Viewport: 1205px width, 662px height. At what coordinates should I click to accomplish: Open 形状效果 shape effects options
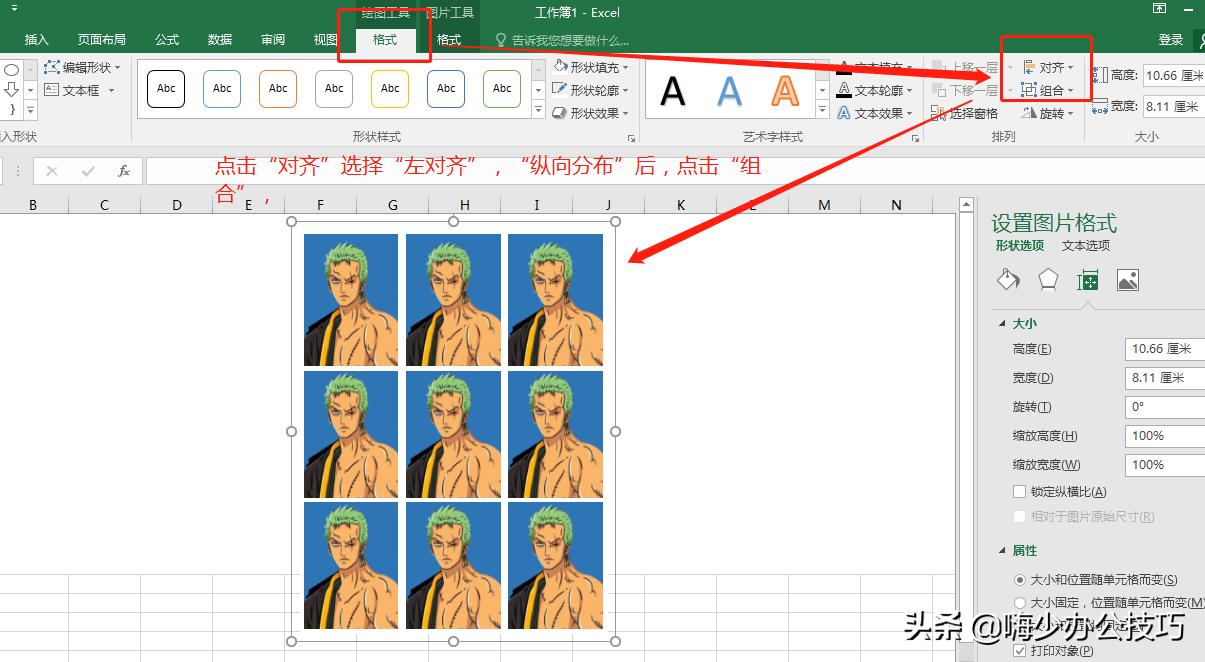pos(591,113)
